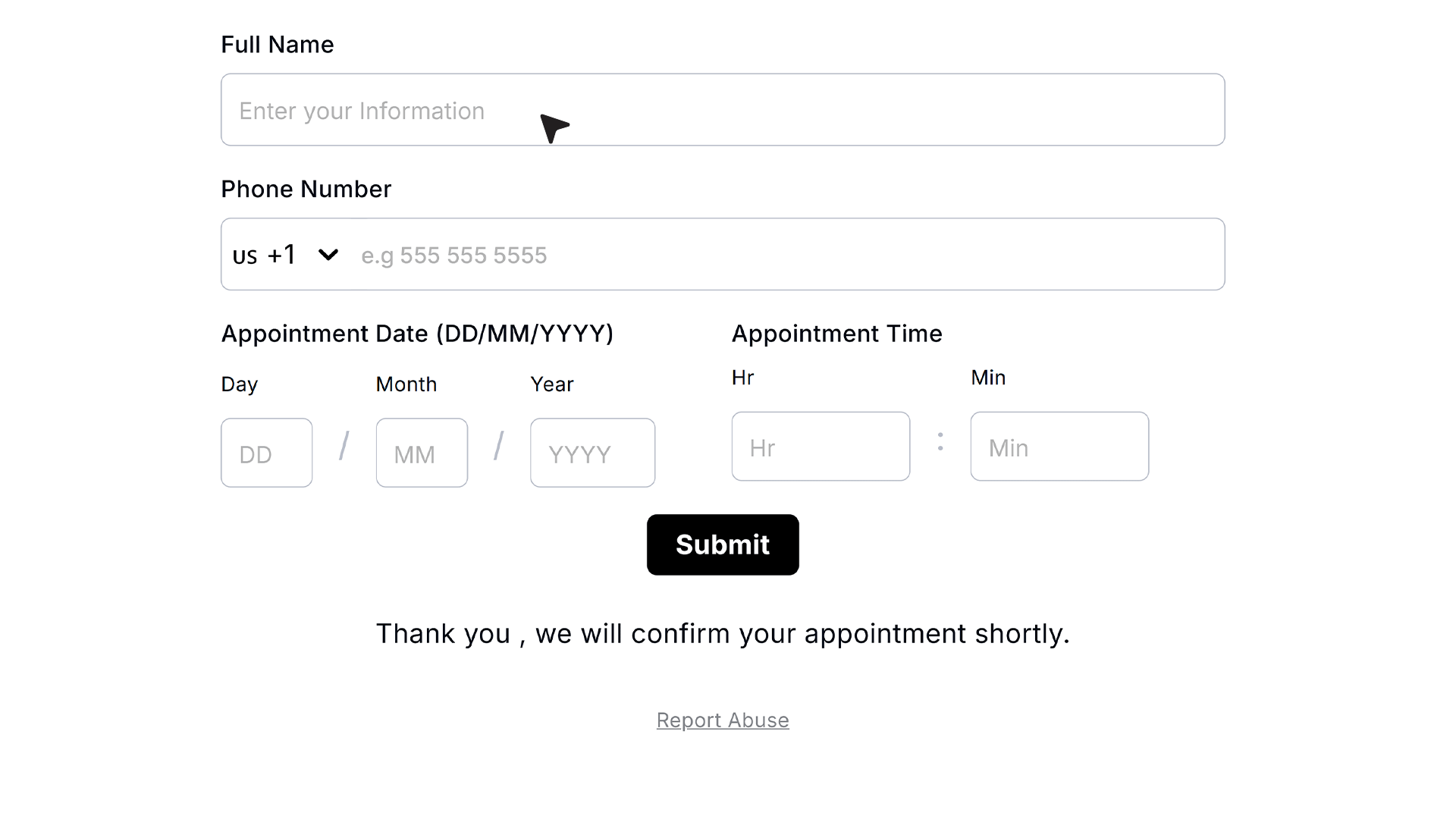
Task: Click the Month label above MM
Action: [x=406, y=384]
